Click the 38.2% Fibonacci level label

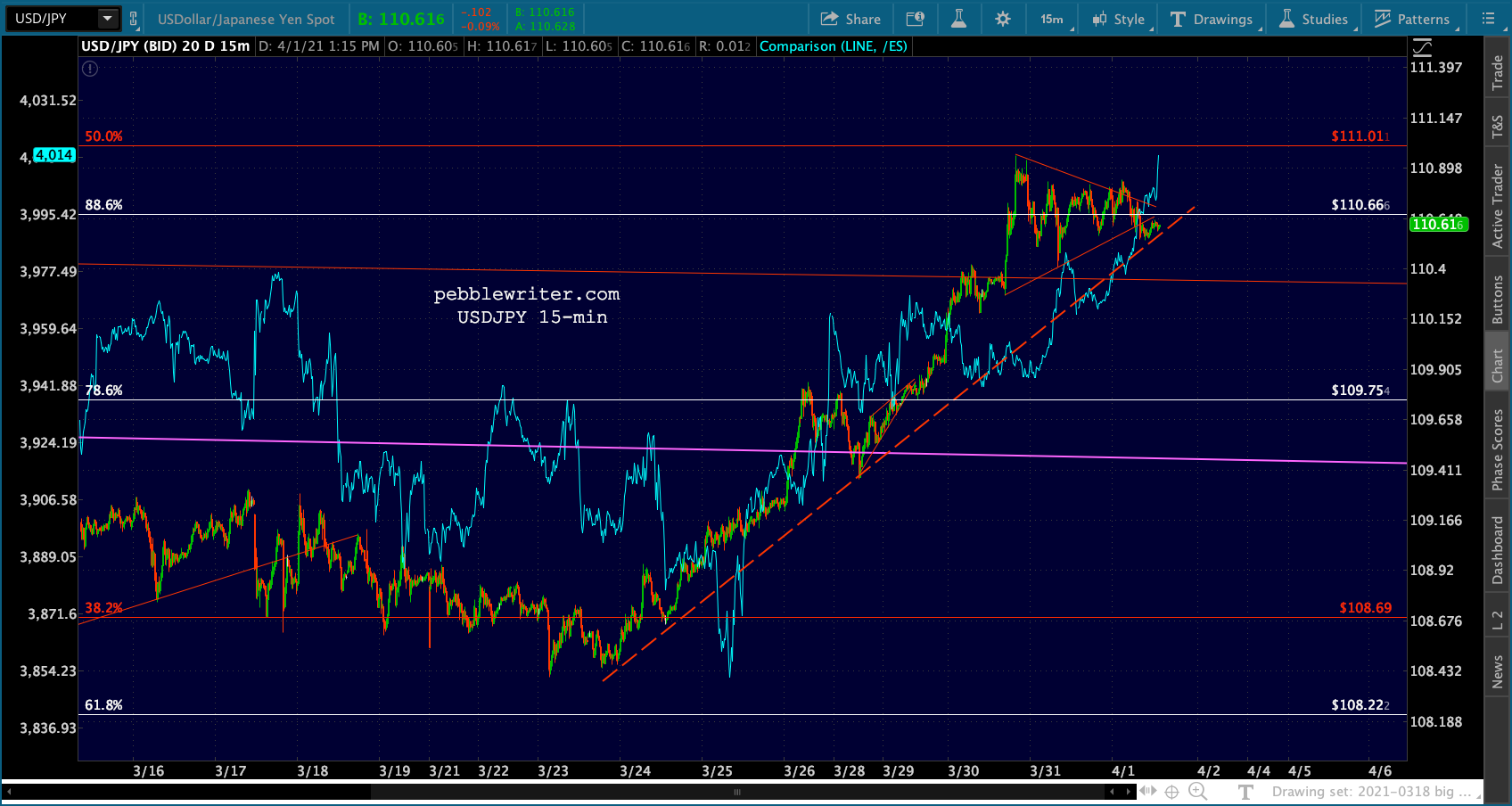(103, 608)
